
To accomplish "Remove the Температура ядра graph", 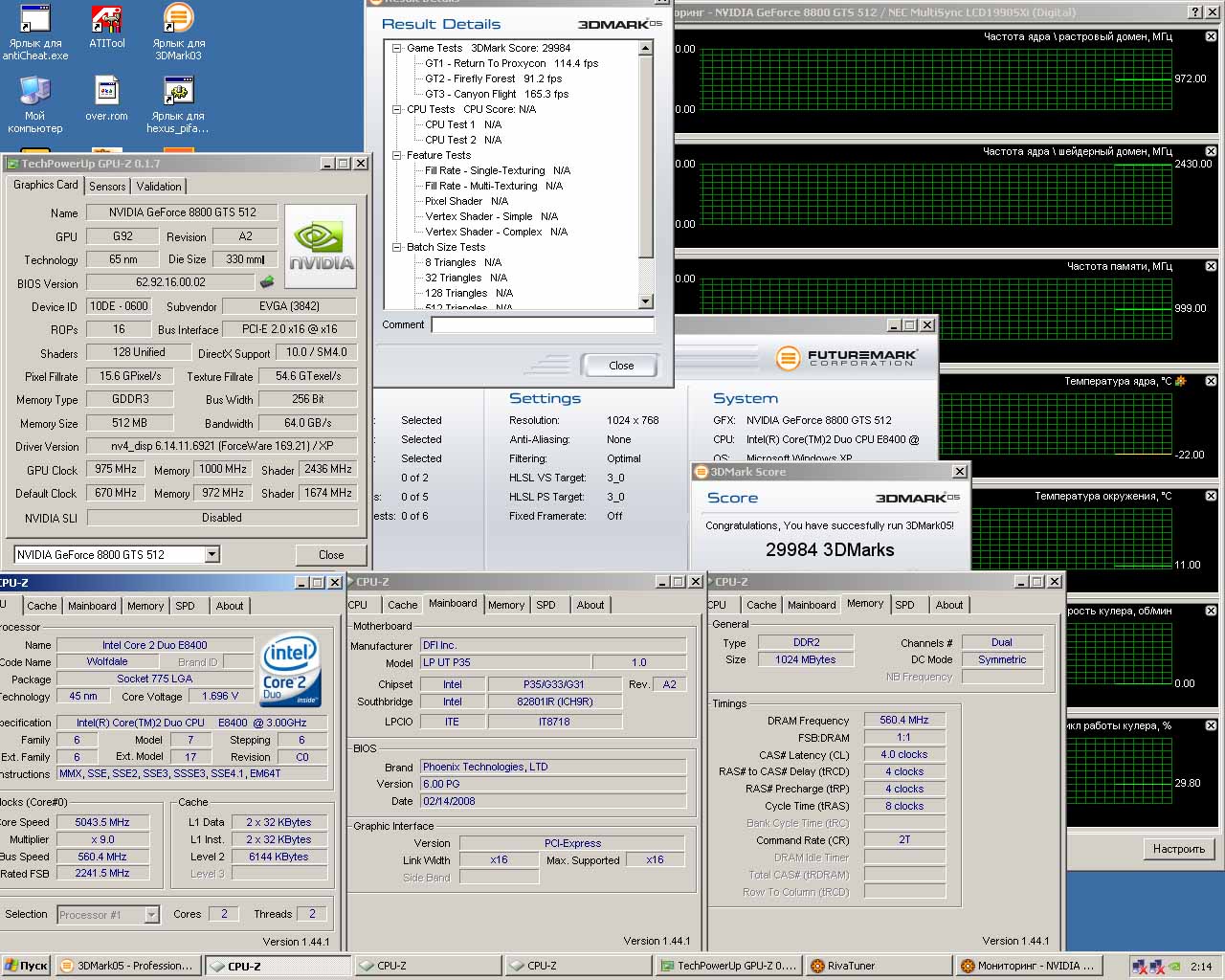I will pos(1211,381).
